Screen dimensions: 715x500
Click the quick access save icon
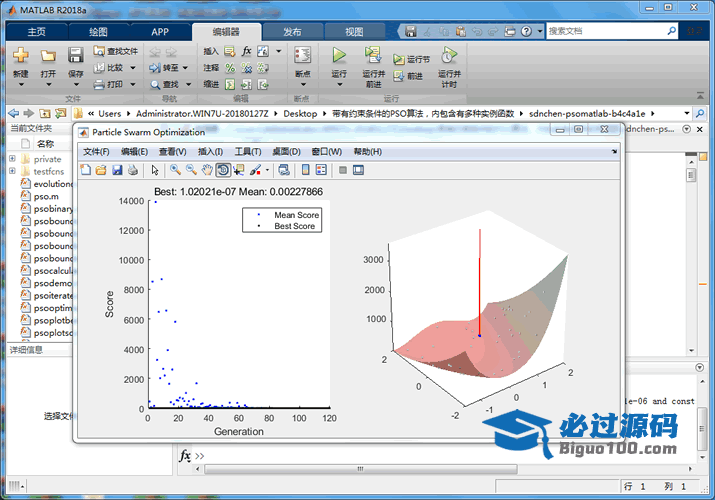pyautogui.click(x=411, y=31)
